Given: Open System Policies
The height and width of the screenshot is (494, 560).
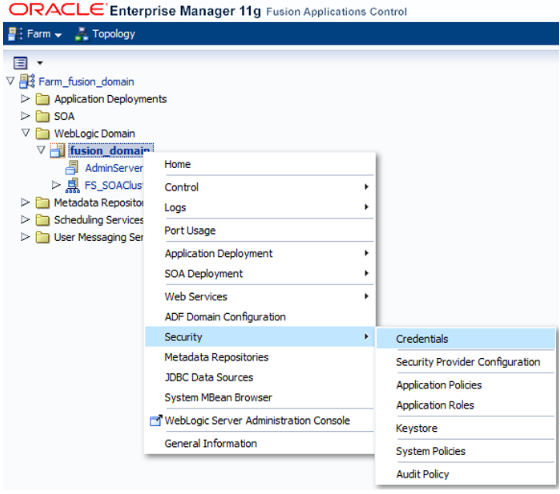Looking at the screenshot, I should pos(466,451).
